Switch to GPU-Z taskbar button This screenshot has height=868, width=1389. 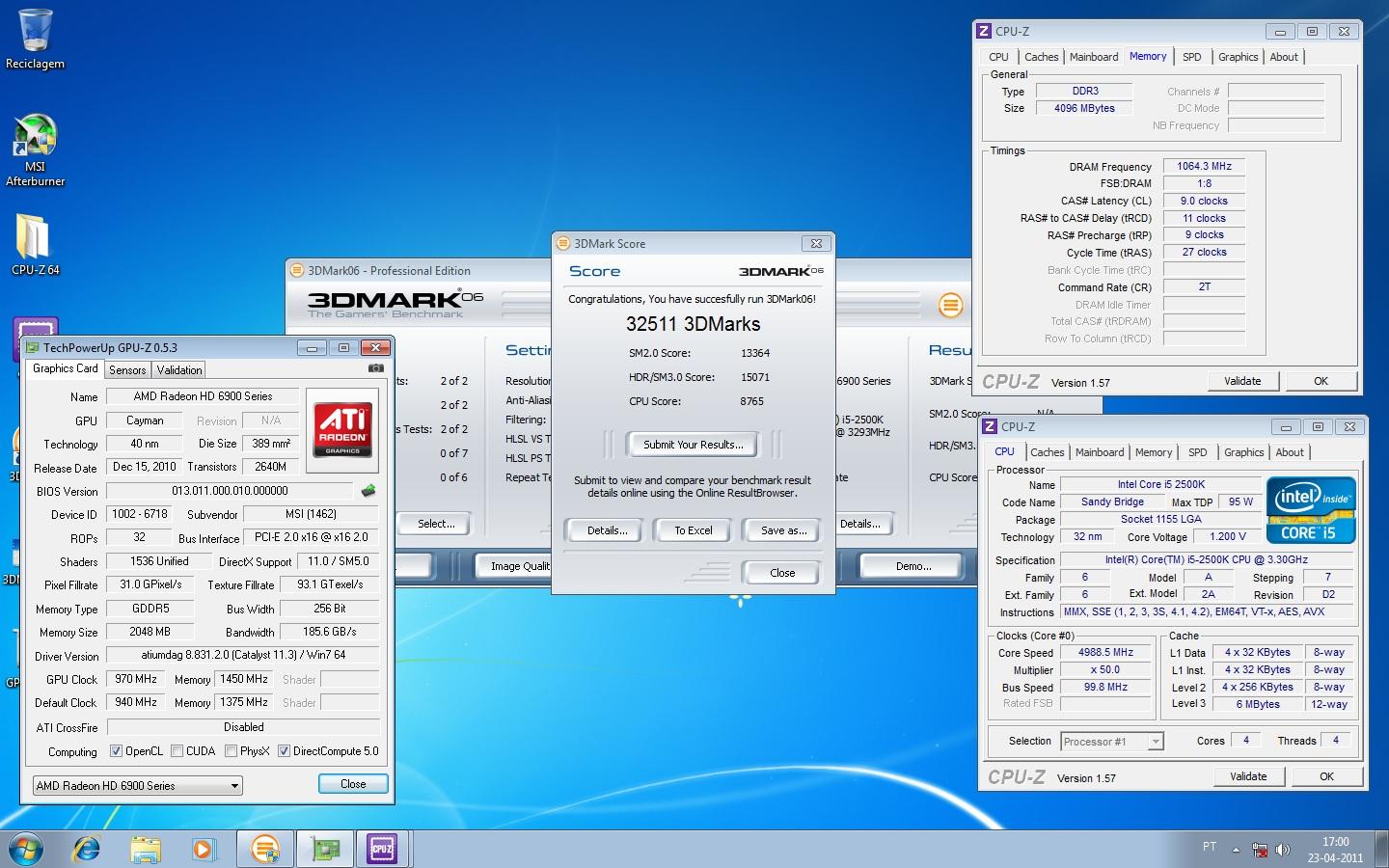324,849
